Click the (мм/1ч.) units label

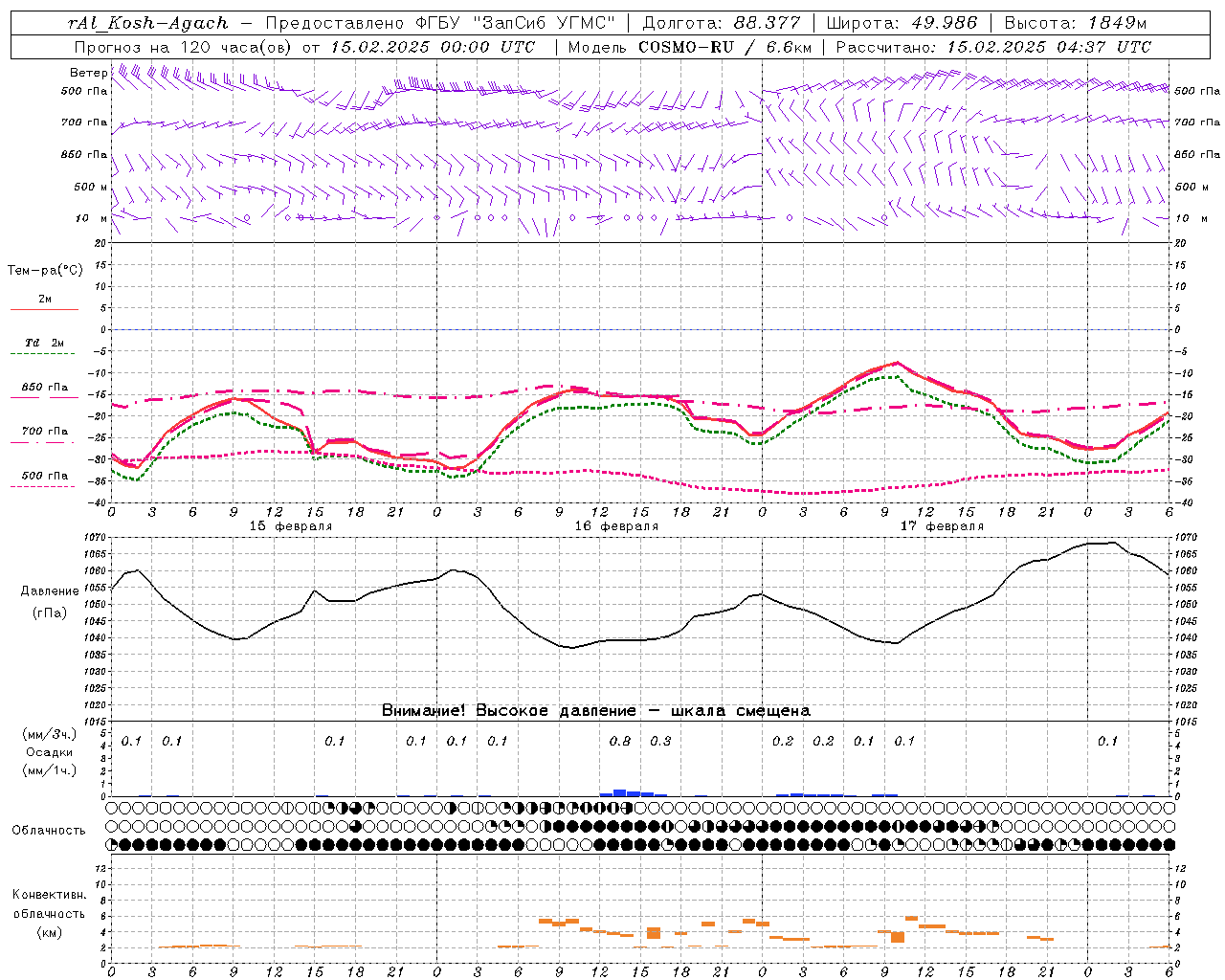[x=49, y=770]
